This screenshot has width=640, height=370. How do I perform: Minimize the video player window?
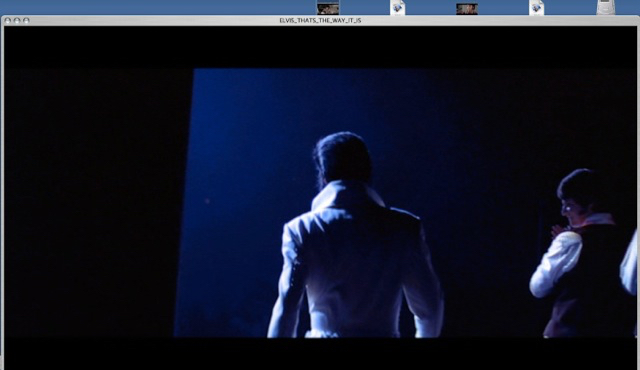[17, 20]
